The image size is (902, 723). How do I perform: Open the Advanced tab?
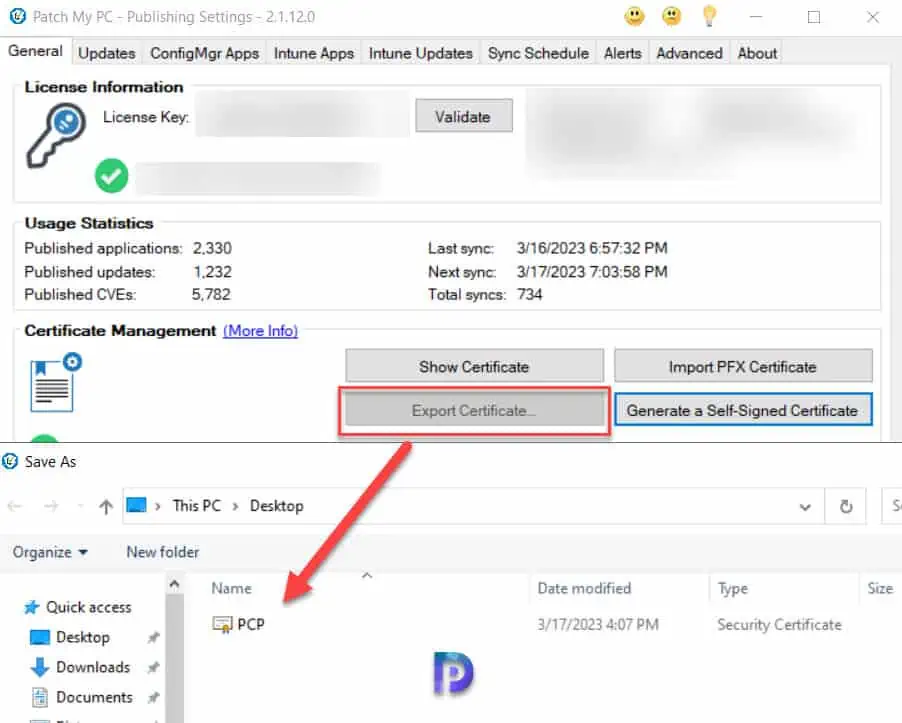[690, 53]
